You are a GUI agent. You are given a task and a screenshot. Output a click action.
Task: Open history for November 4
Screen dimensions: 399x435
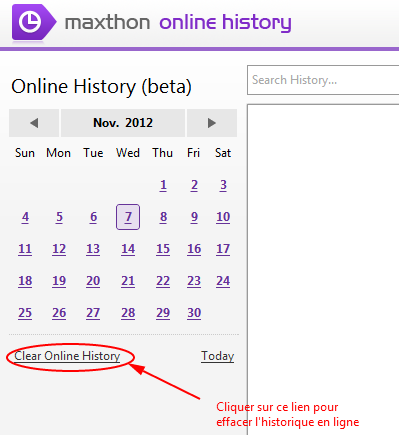[25, 217]
